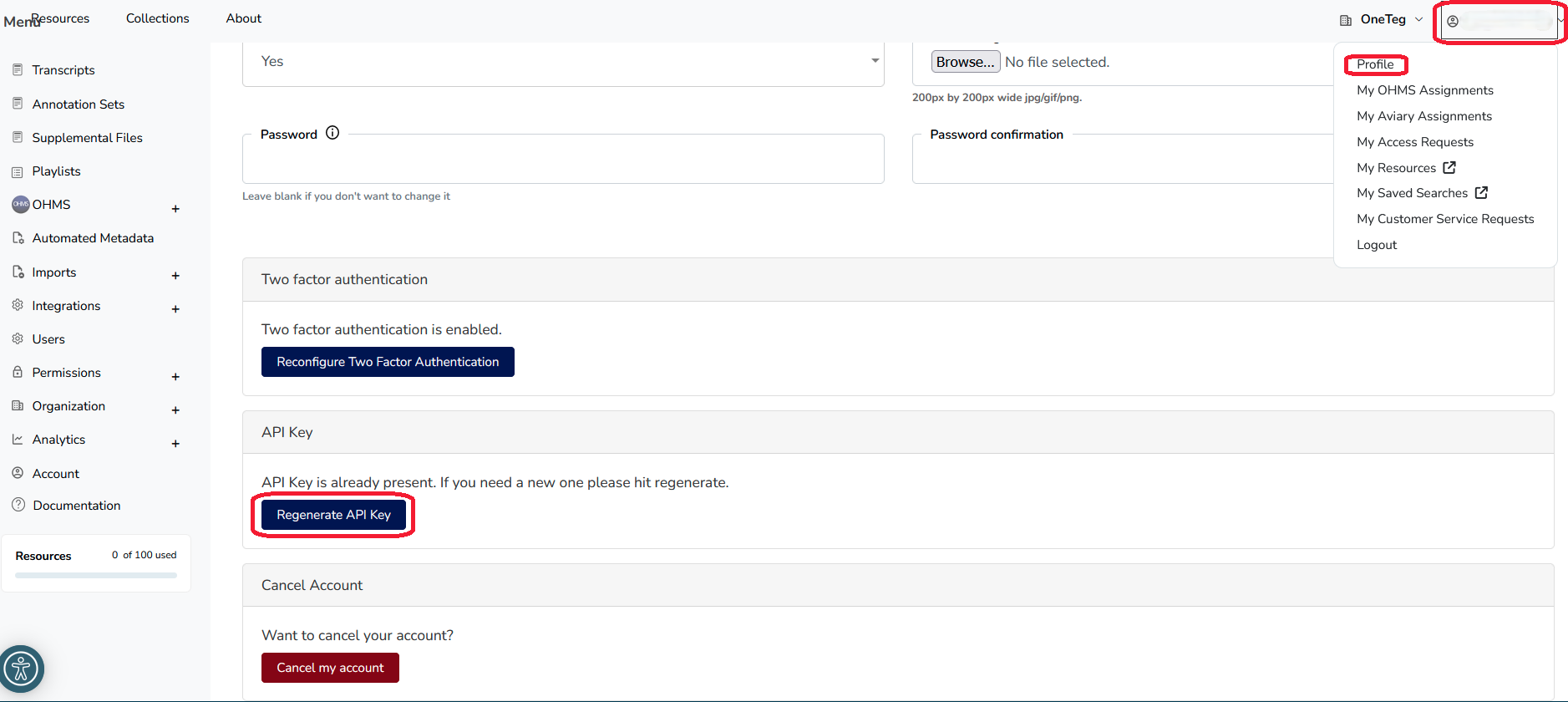Expand the Organization submenu plus
This screenshot has height=702, width=1568.
pyautogui.click(x=175, y=410)
